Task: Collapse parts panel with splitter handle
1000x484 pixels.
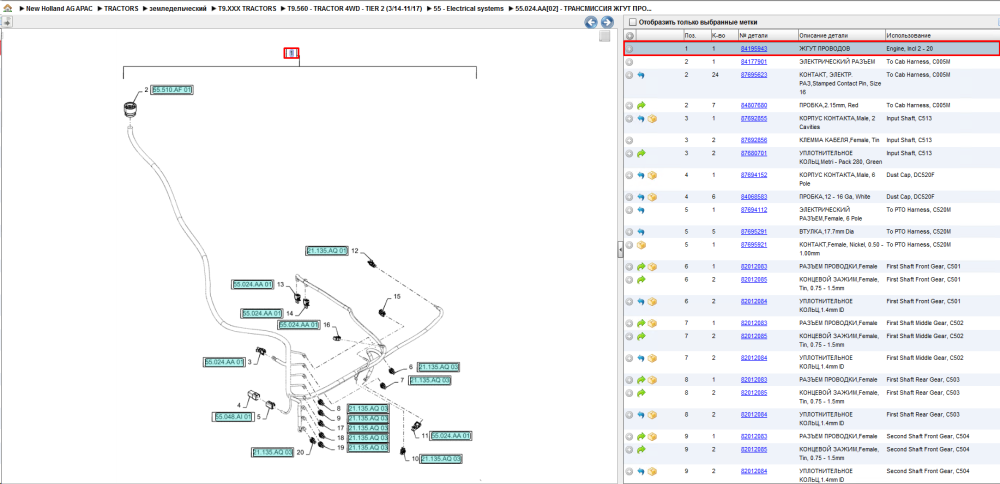Action: coord(620,250)
